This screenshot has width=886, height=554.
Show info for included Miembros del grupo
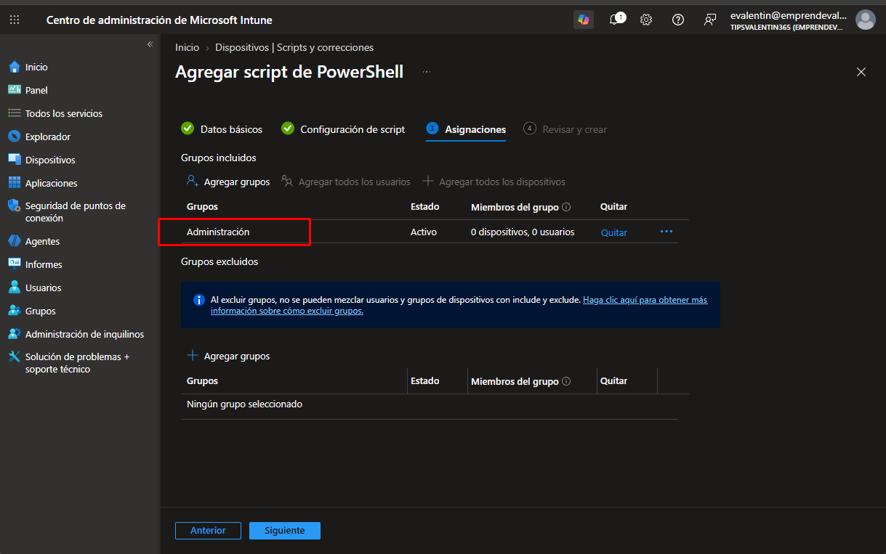click(566, 207)
